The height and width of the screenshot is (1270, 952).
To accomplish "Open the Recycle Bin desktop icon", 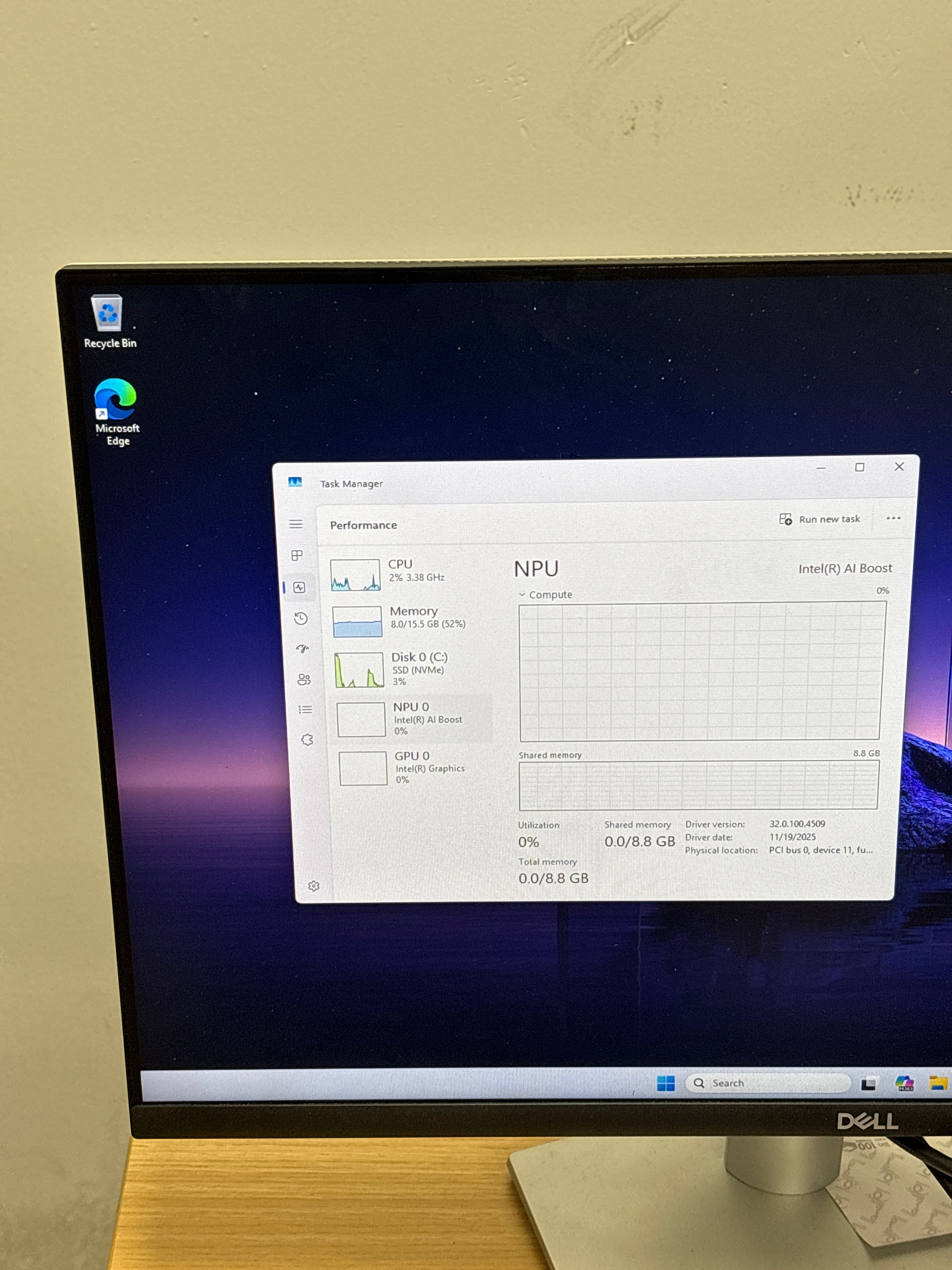I will [x=109, y=322].
